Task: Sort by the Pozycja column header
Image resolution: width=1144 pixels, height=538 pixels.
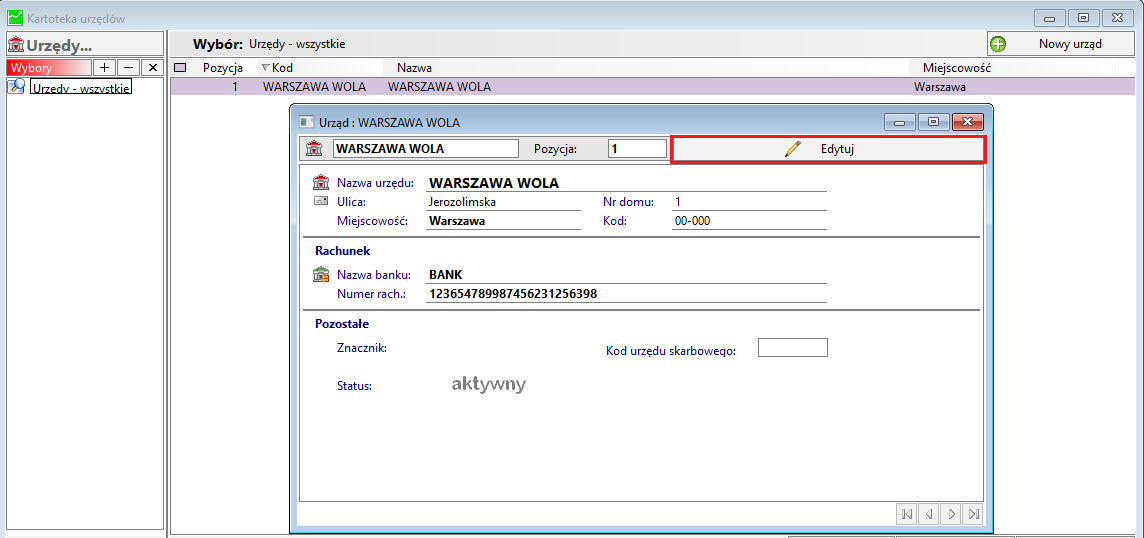Action: 223,68
